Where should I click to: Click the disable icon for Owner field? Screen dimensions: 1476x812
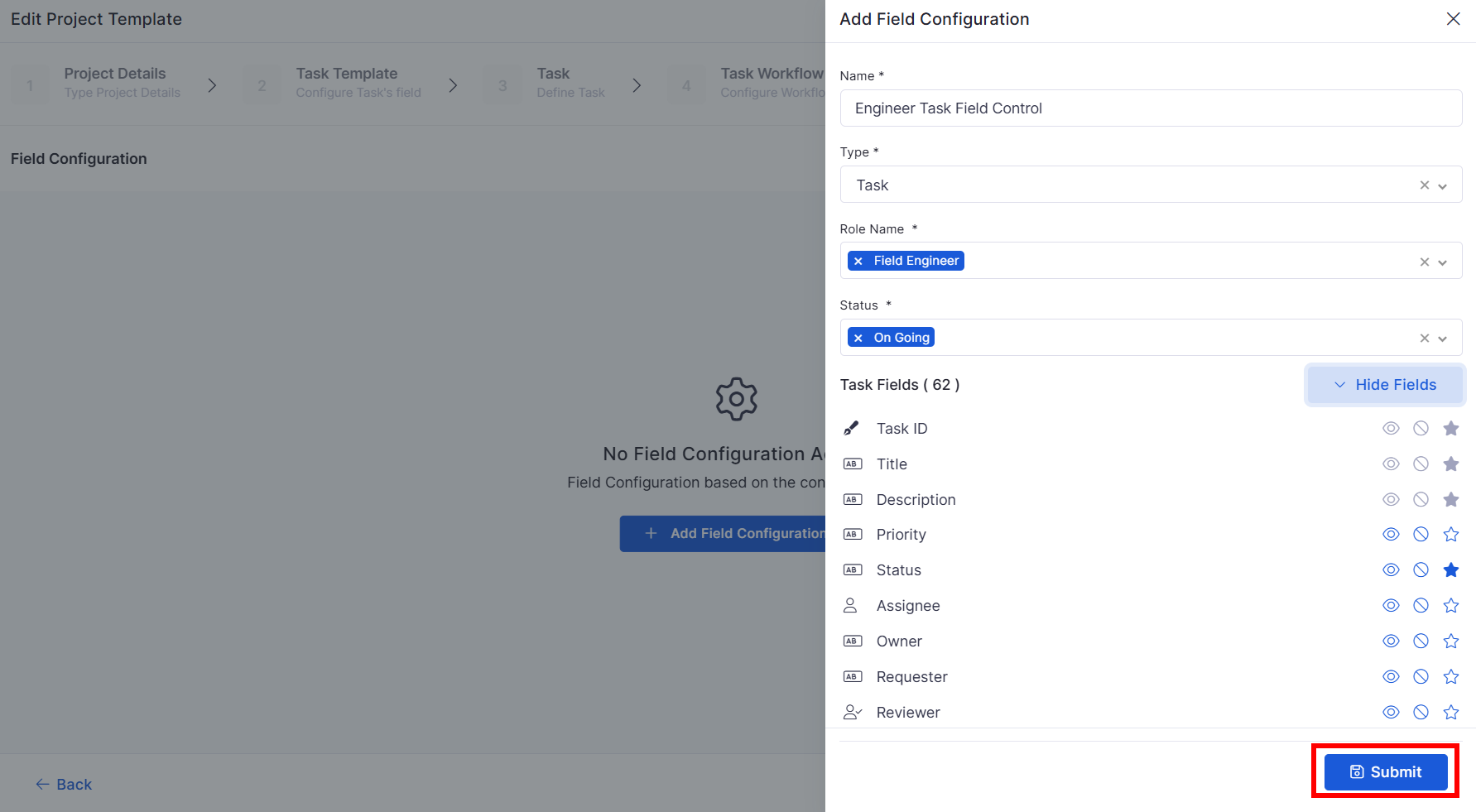point(1421,641)
